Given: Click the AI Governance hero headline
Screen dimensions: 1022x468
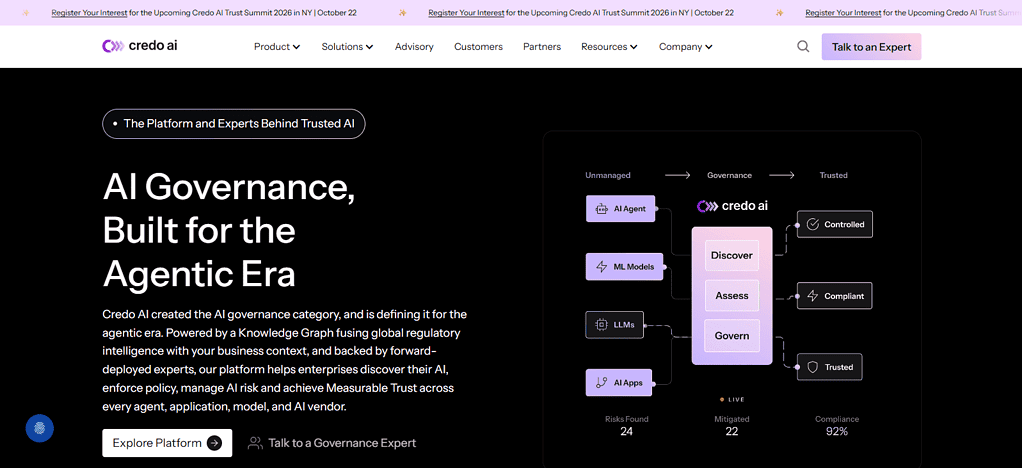Looking at the screenshot, I should (x=229, y=230).
